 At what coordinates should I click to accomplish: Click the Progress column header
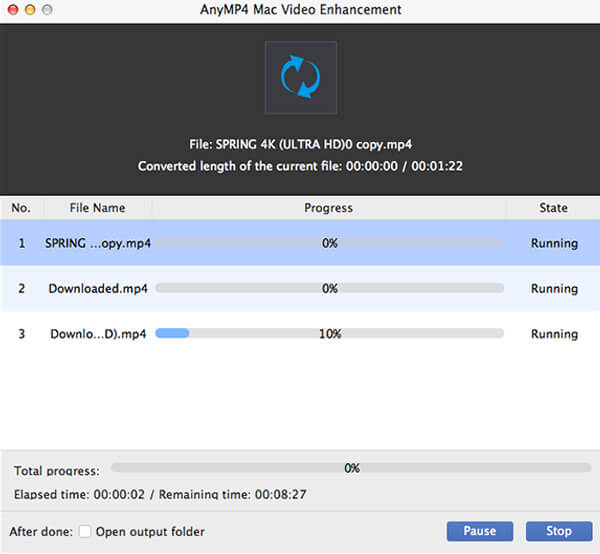point(328,208)
